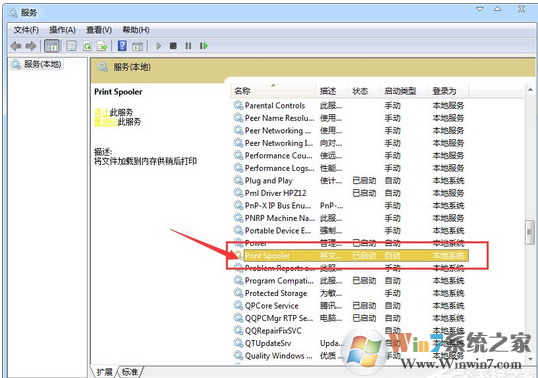
Task: Restart service with the green restart icon
Action: 204,46
